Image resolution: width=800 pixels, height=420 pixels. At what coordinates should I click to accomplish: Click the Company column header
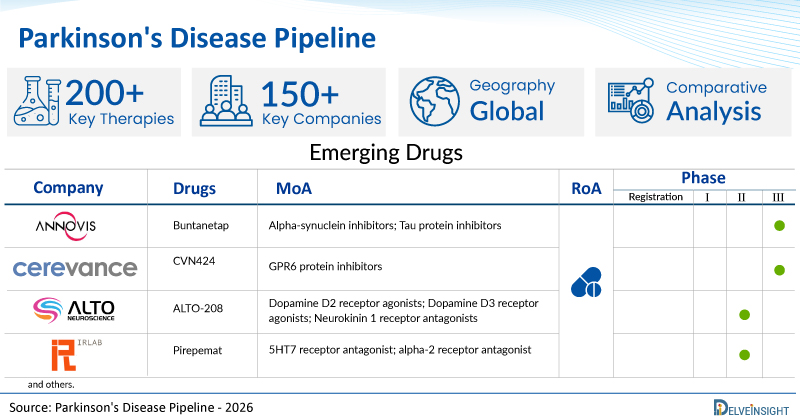pyautogui.click(x=68, y=188)
